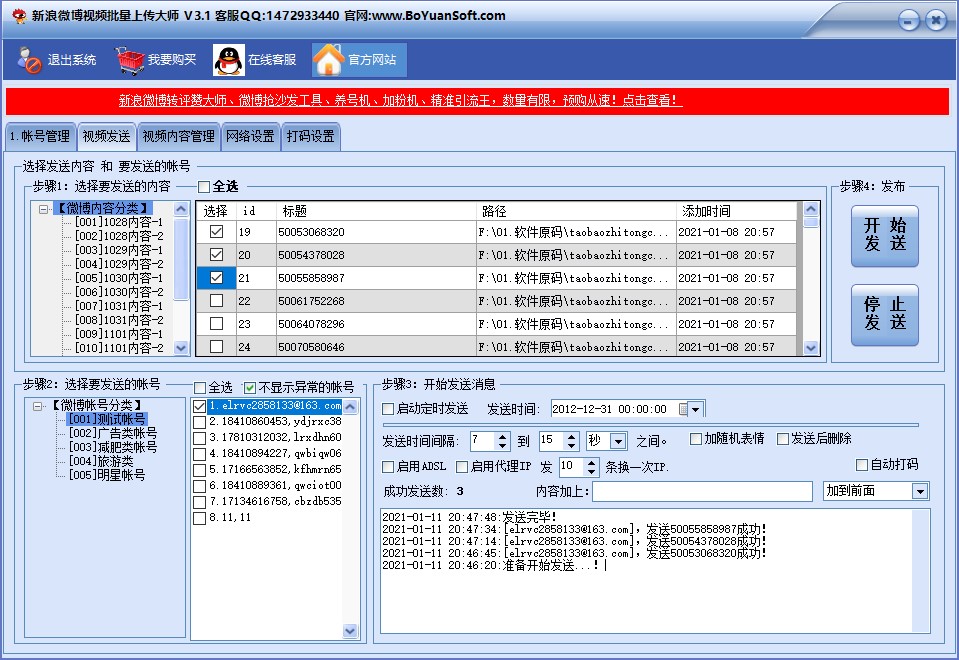Select account category [002]广告类帐号
This screenshot has height=660, width=959.
(x=113, y=433)
